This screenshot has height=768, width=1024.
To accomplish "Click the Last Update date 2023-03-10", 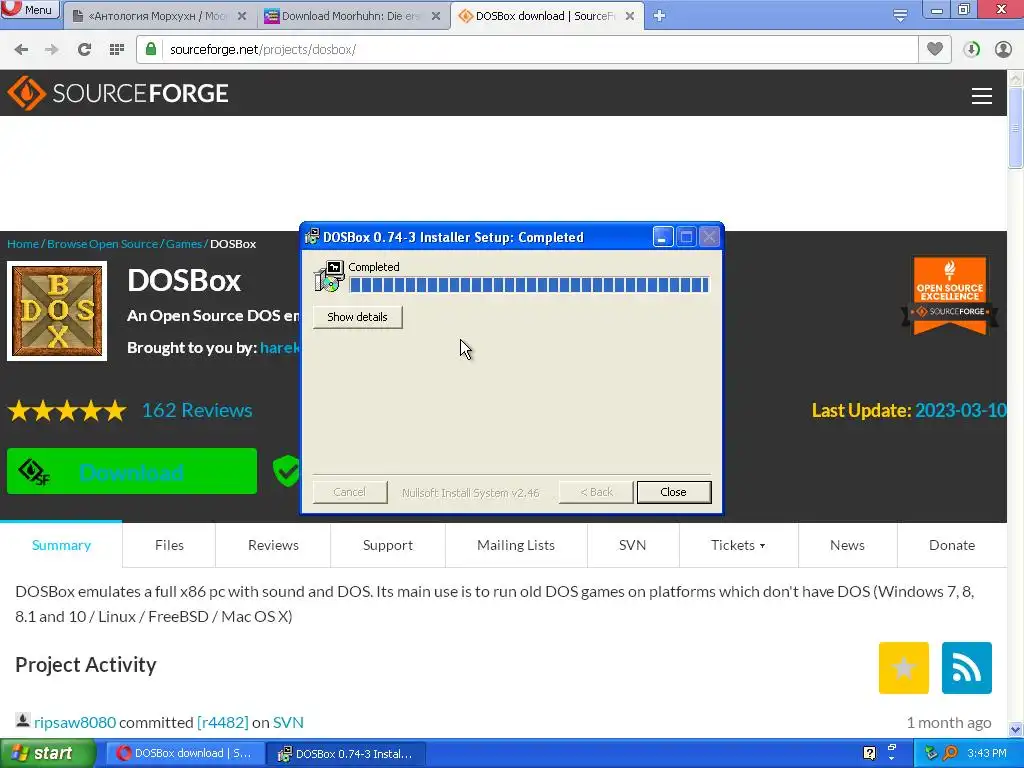I will pyautogui.click(x=960, y=410).
